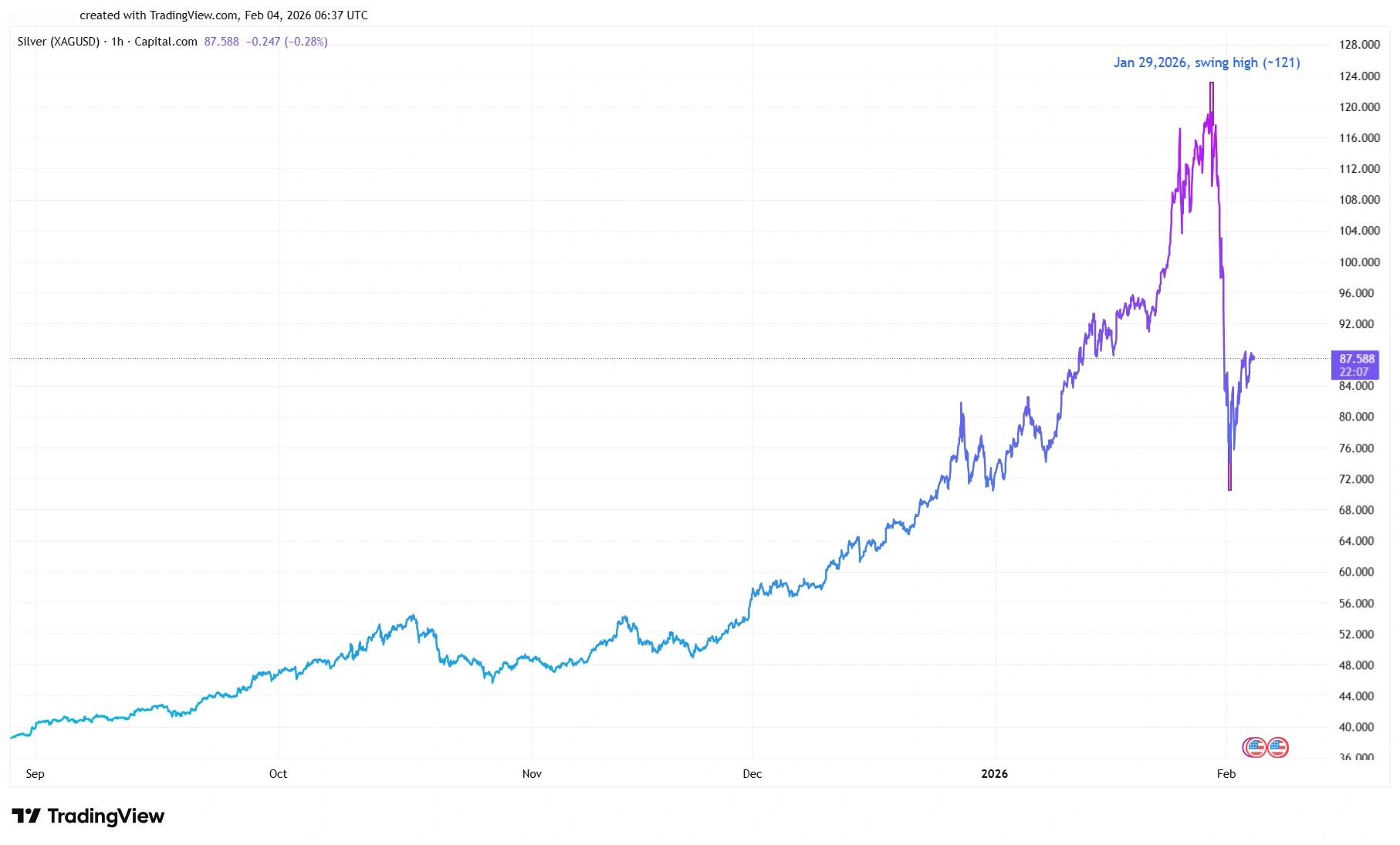
Task: Click the TradingView logo icon
Action: coord(25,816)
